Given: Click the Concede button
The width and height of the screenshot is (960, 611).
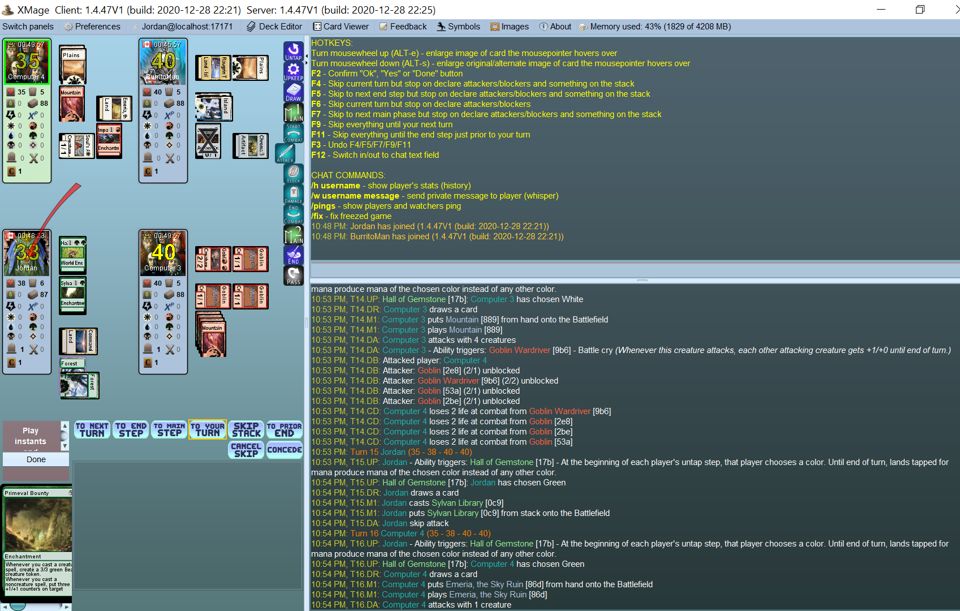Looking at the screenshot, I should tap(284, 450).
